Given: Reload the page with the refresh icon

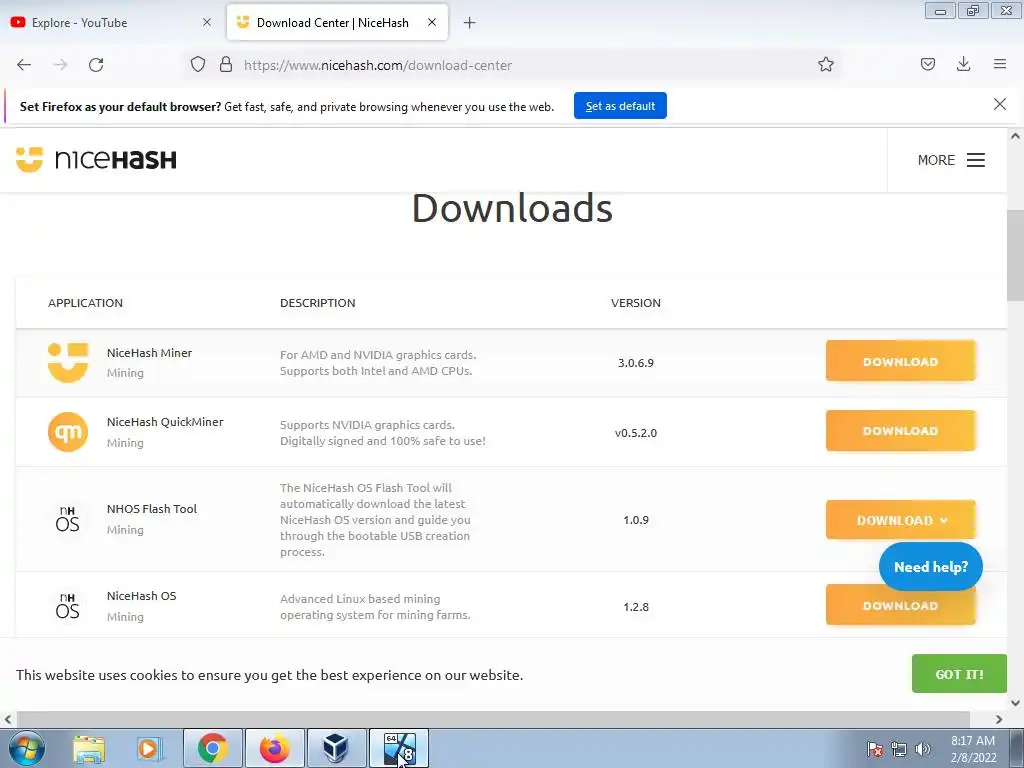Looking at the screenshot, I should (x=96, y=65).
